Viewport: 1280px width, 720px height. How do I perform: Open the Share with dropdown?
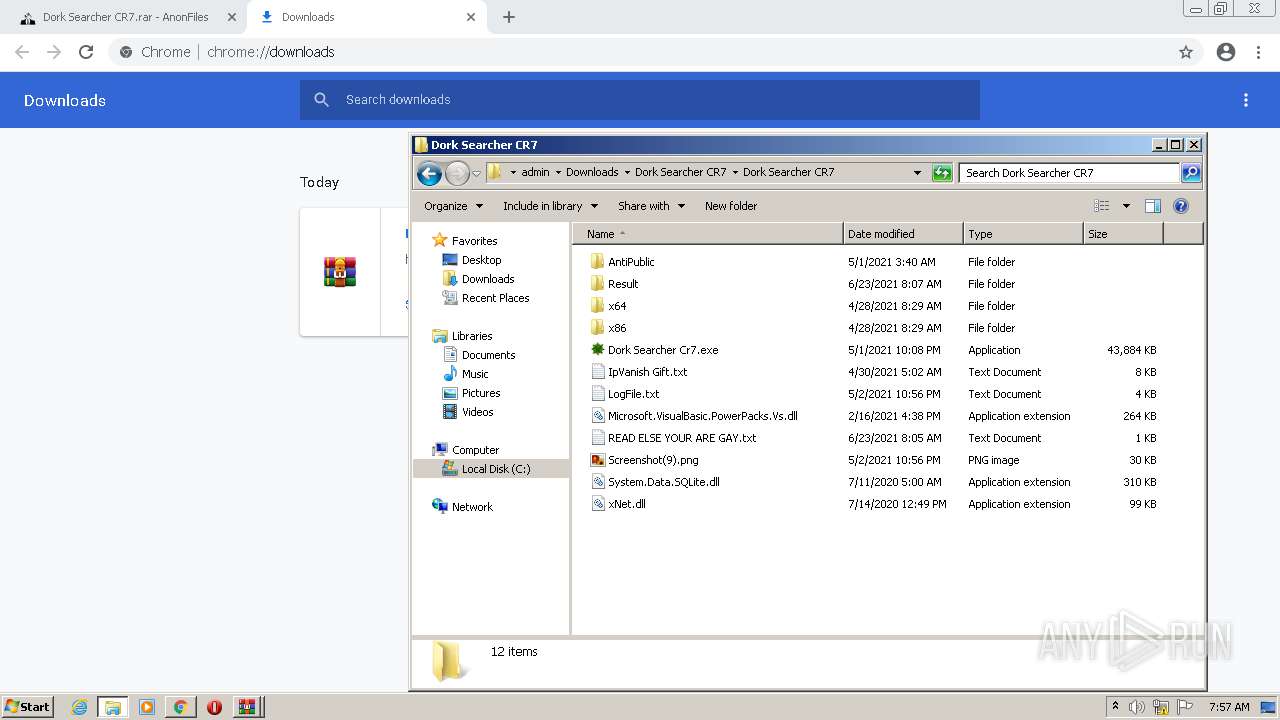coord(651,206)
